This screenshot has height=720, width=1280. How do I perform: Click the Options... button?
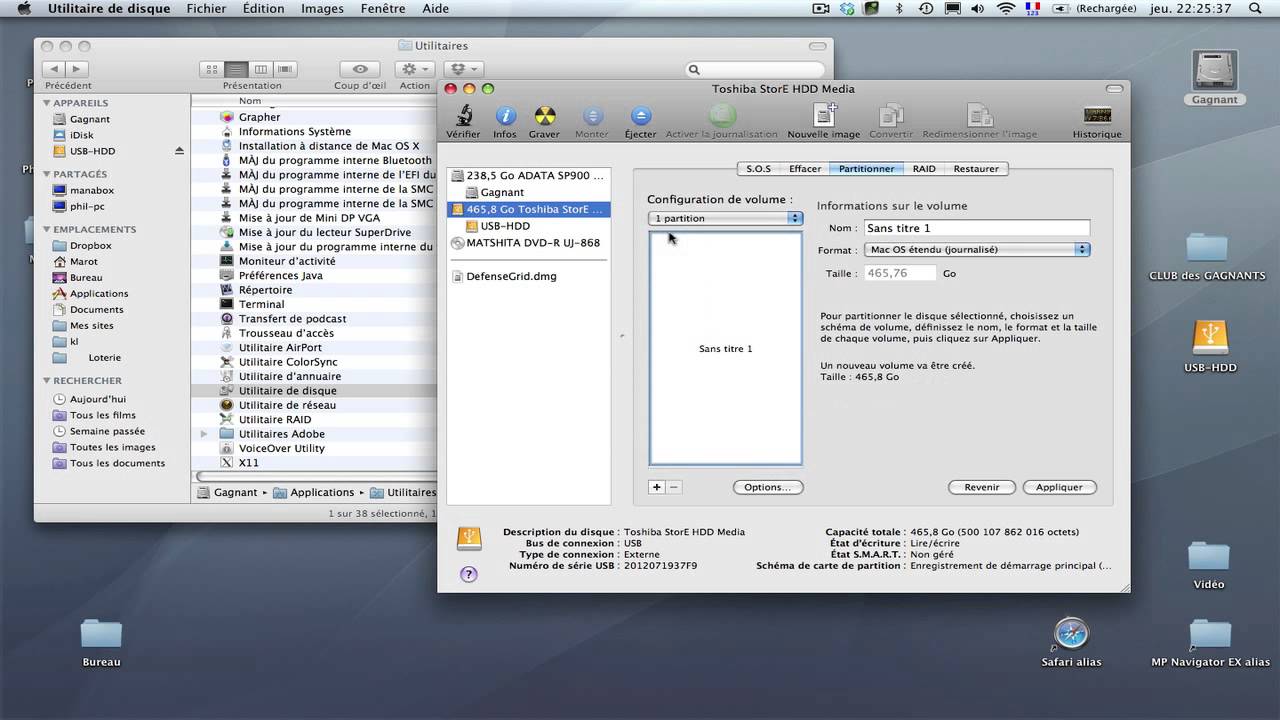pos(768,487)
